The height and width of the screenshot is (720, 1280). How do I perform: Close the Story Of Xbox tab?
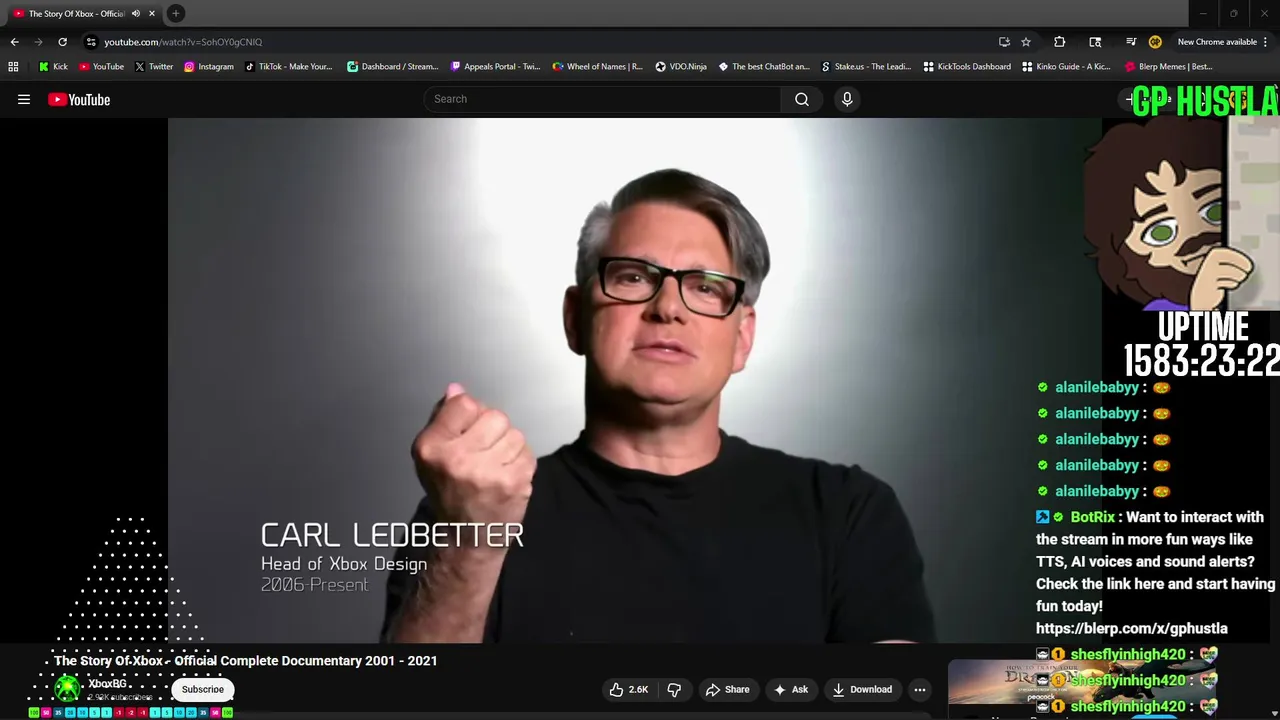click(152, 13)
